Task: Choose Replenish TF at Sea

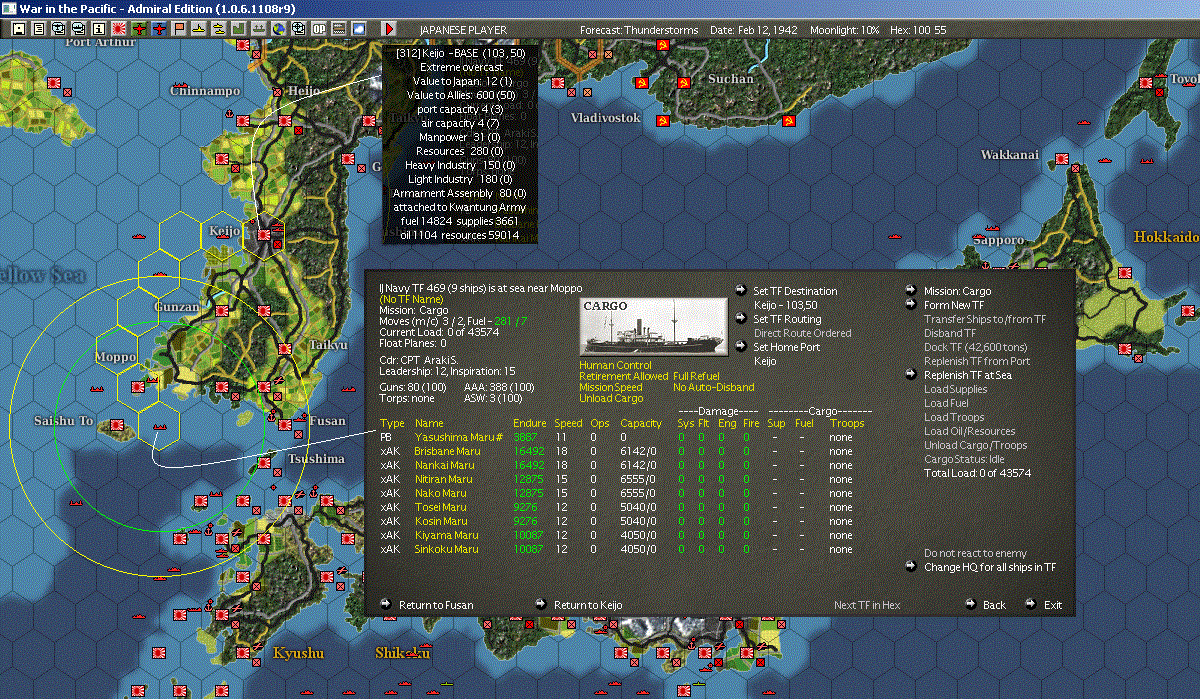Action: click(x=967, y=375)
